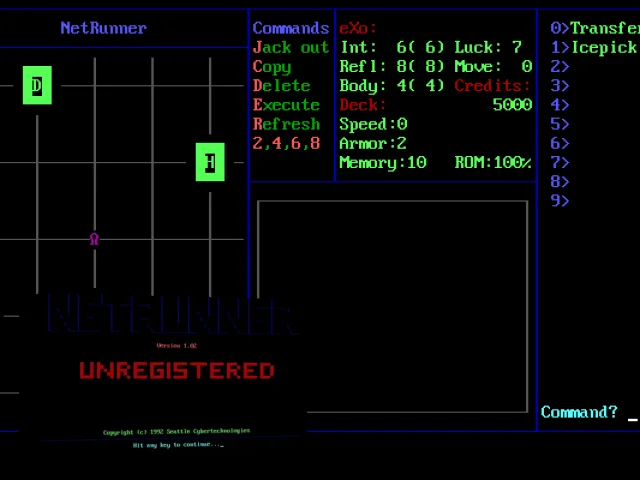Image resolution: width=640 pixels, height=480 pixels.
Task: Select the green D node on the grid
Action: (x=37, y=85)
